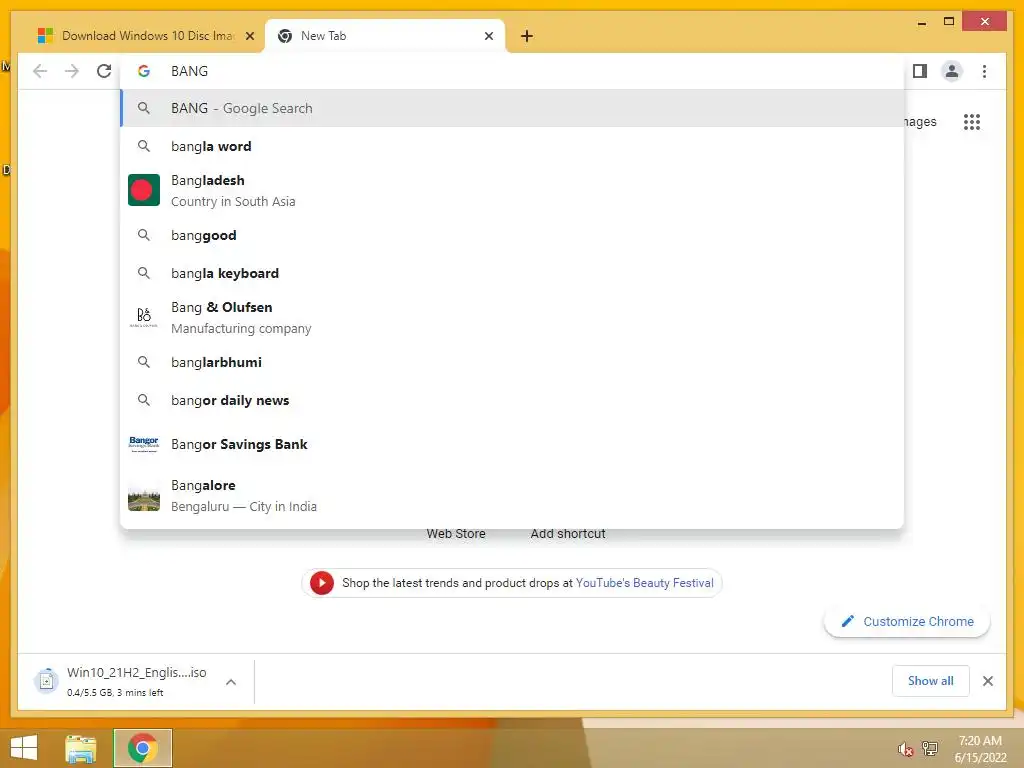This screenshot has height=768, width=1024.
Task: Select Bangladesh country suggestion
Action: click(x=512, y=190)
